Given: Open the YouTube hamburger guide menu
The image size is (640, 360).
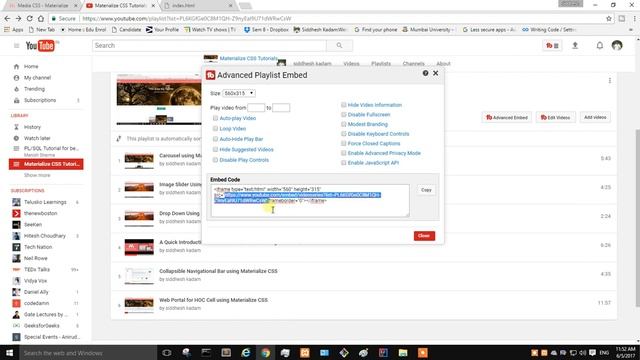Looking at the screenshot, I should point(16,46).
